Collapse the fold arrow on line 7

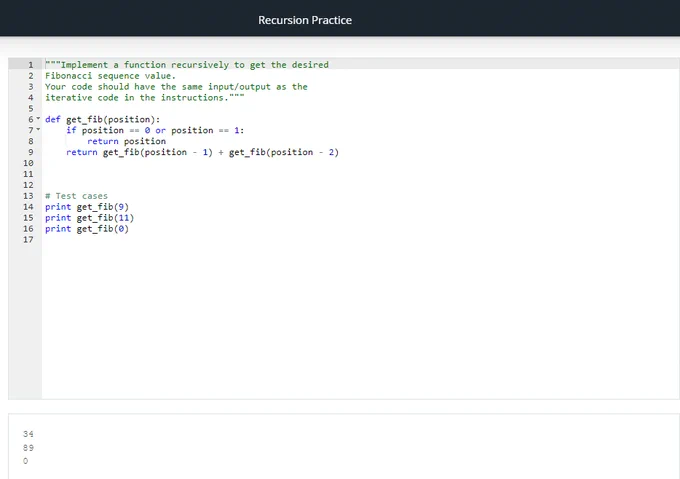[38, 129]
